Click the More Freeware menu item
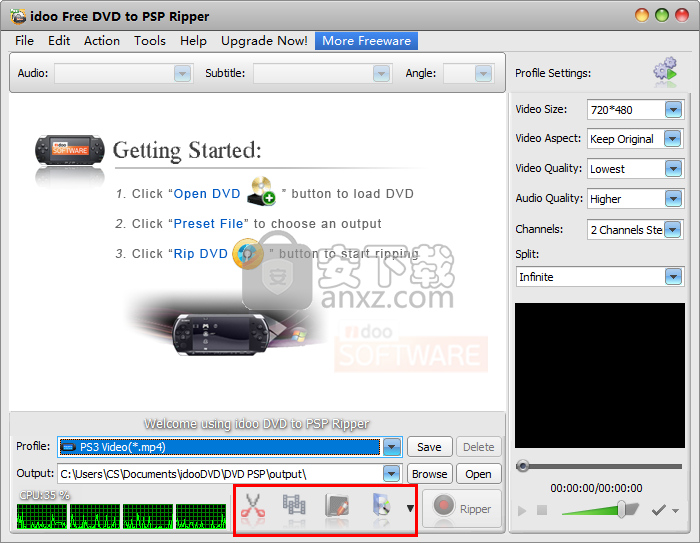 pos(367,41)
